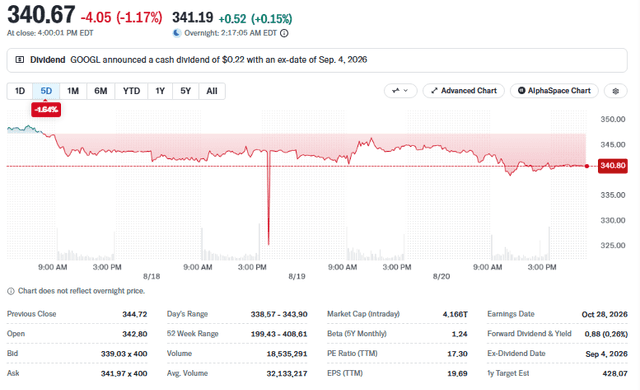Screen dimensions: 640x390
Task: Select the 5D range tab
Action: 46,91
